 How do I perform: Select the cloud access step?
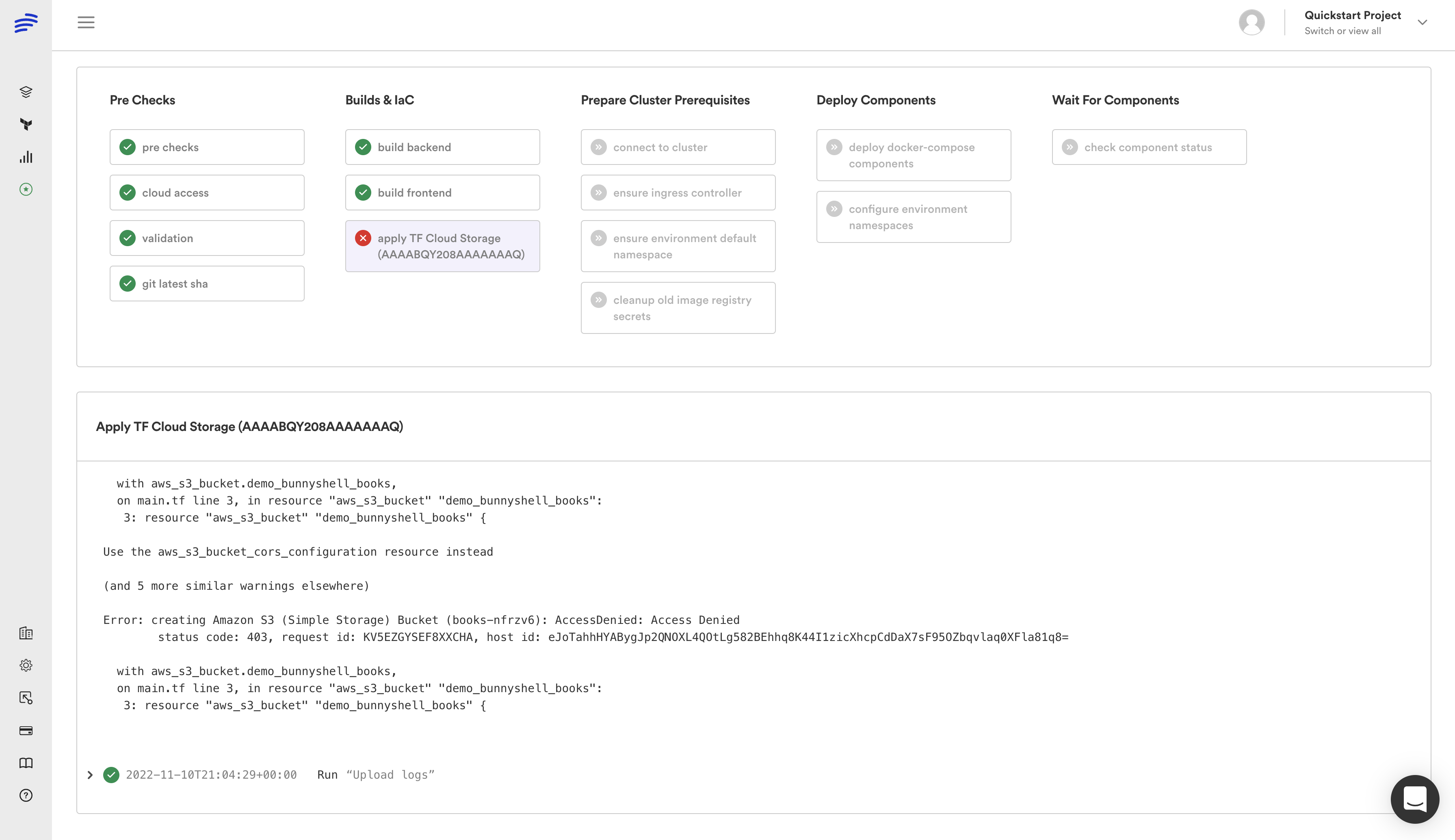coord(207,193)
